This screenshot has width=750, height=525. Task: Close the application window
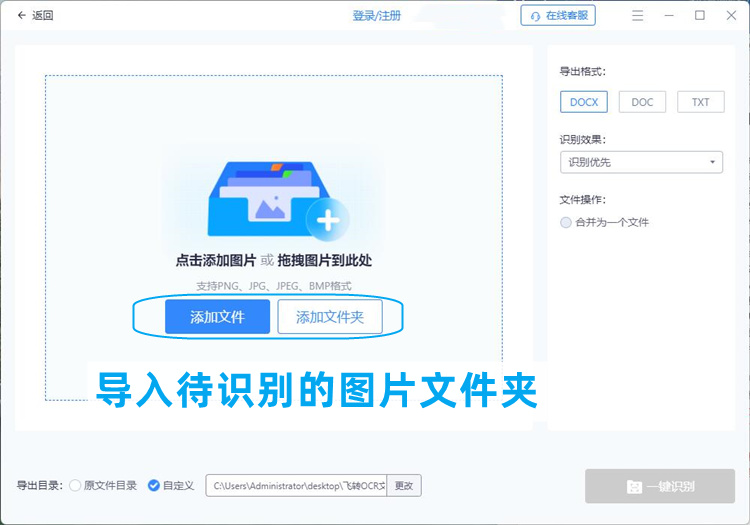731,16
